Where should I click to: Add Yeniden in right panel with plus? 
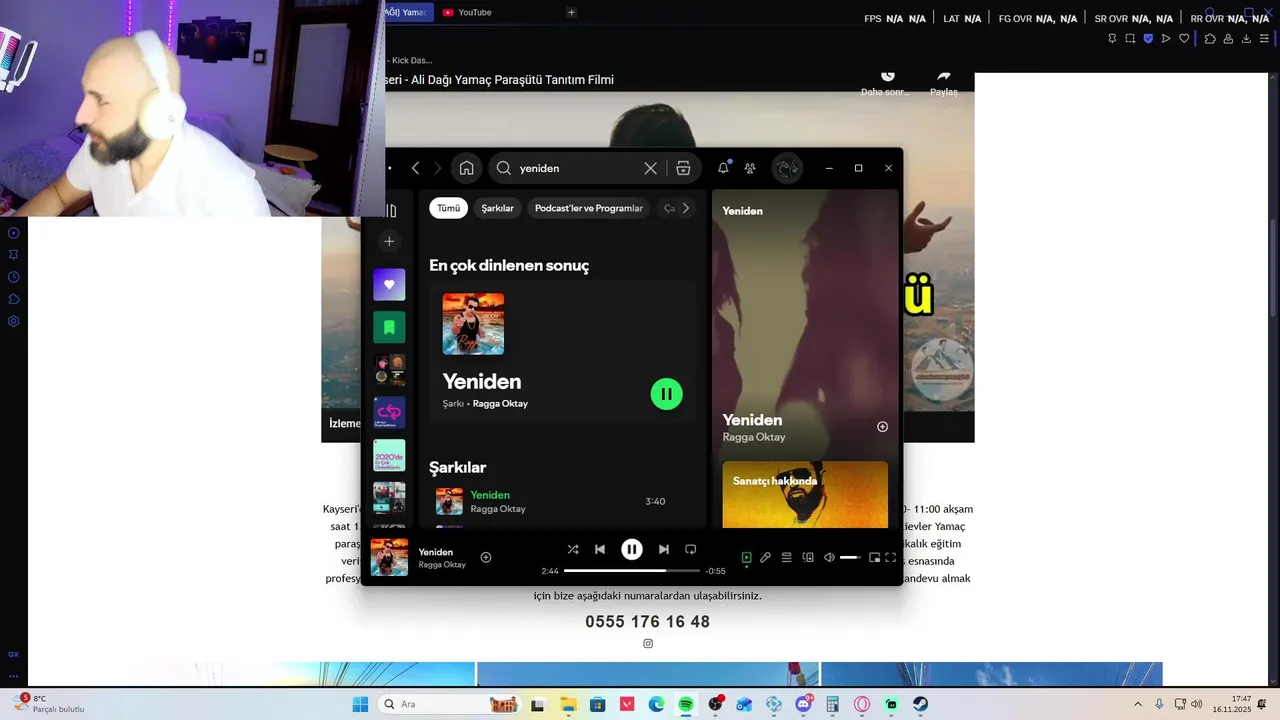pos(882,427)
